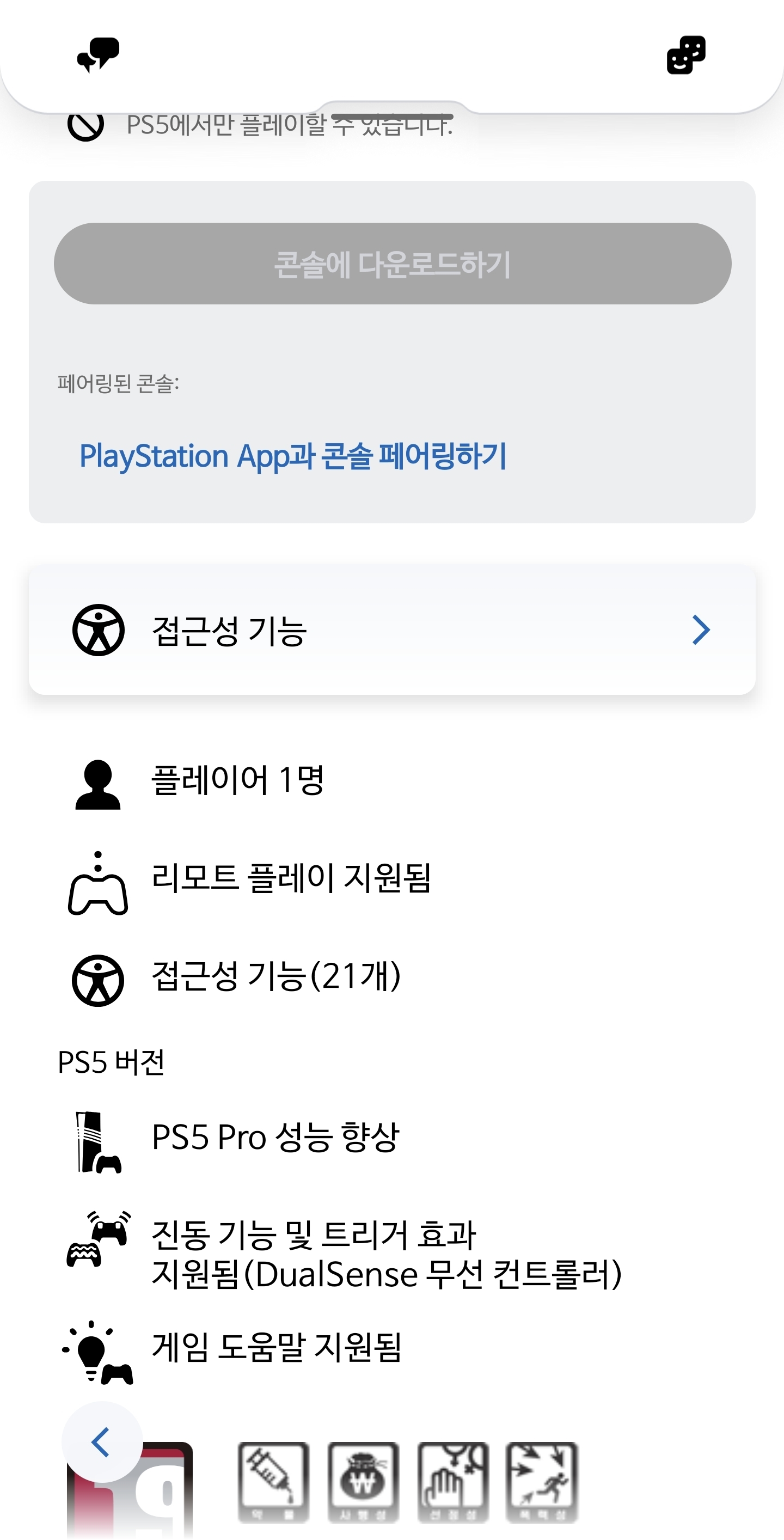This screenshot has width=784, height=1540.
Task: Tap the prohibited circle icon beside PS5 notice
Action: pyautogui.click(x=85, y=124)
